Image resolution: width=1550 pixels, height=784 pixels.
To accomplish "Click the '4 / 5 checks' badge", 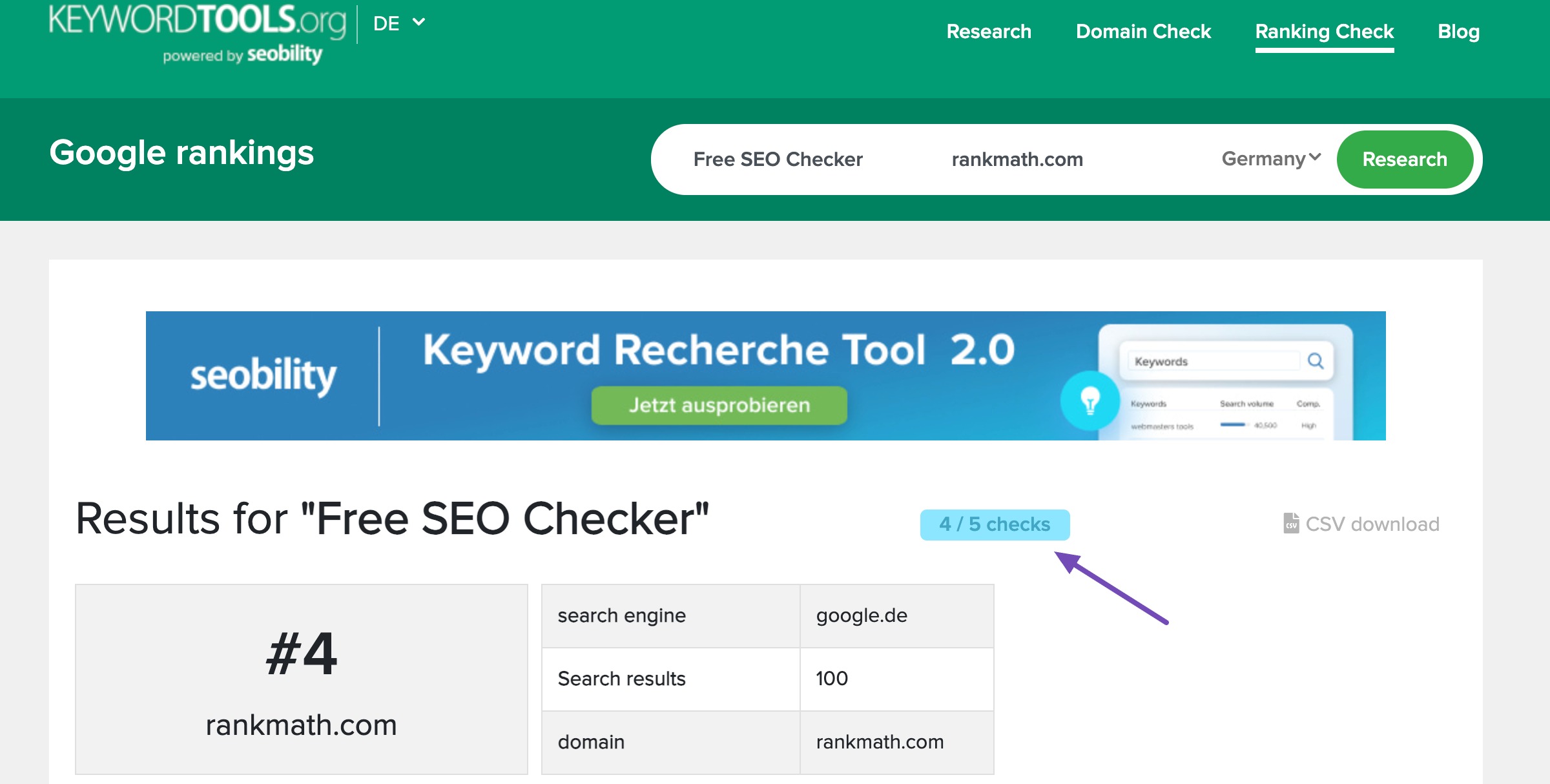I will tap(995, 524).
